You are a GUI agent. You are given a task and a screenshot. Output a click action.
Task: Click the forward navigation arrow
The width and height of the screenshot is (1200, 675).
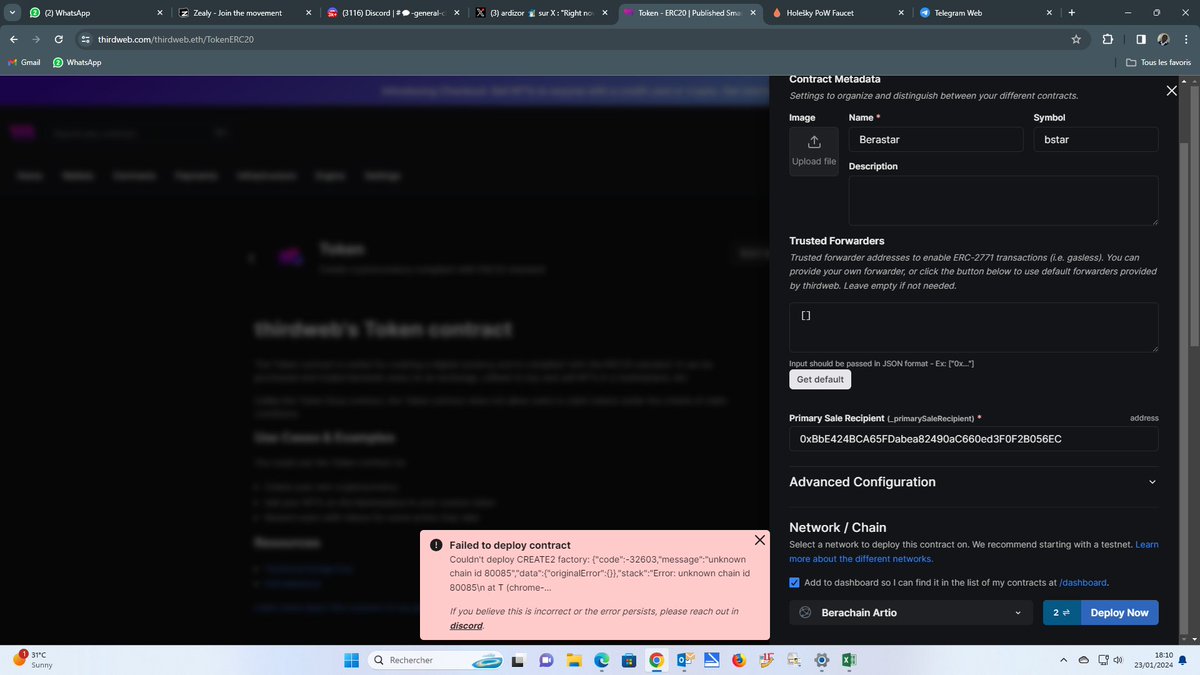[37, 39]
